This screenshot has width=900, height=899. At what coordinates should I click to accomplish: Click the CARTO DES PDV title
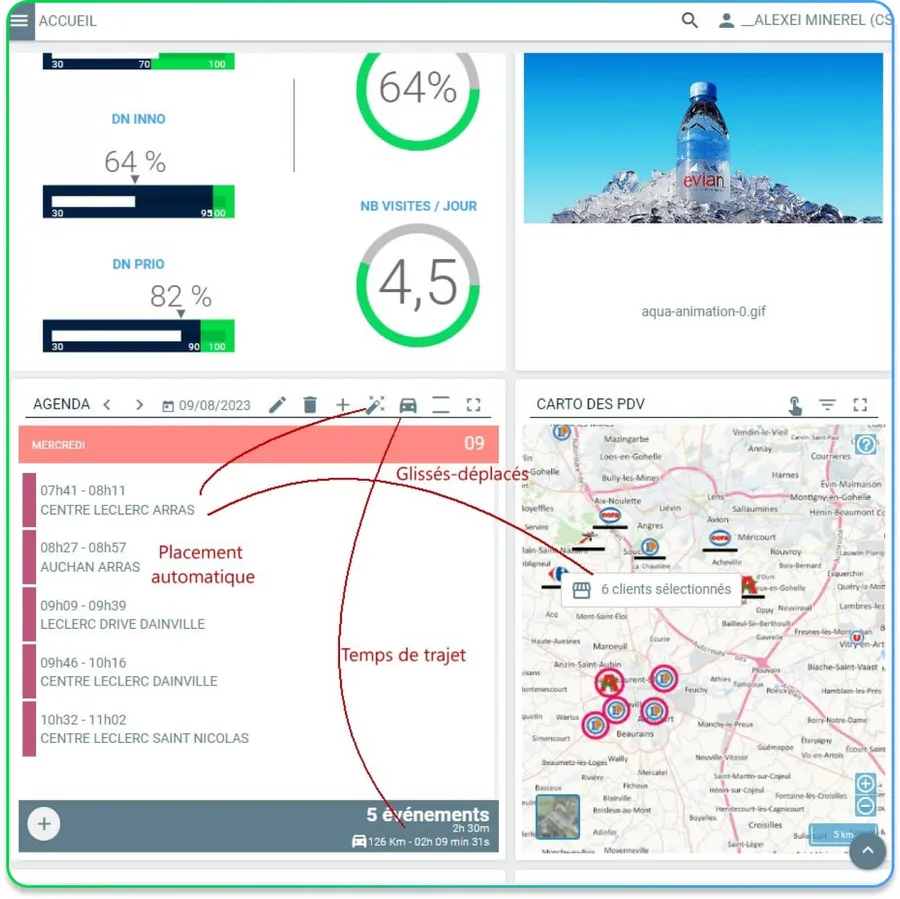(591, 404)
